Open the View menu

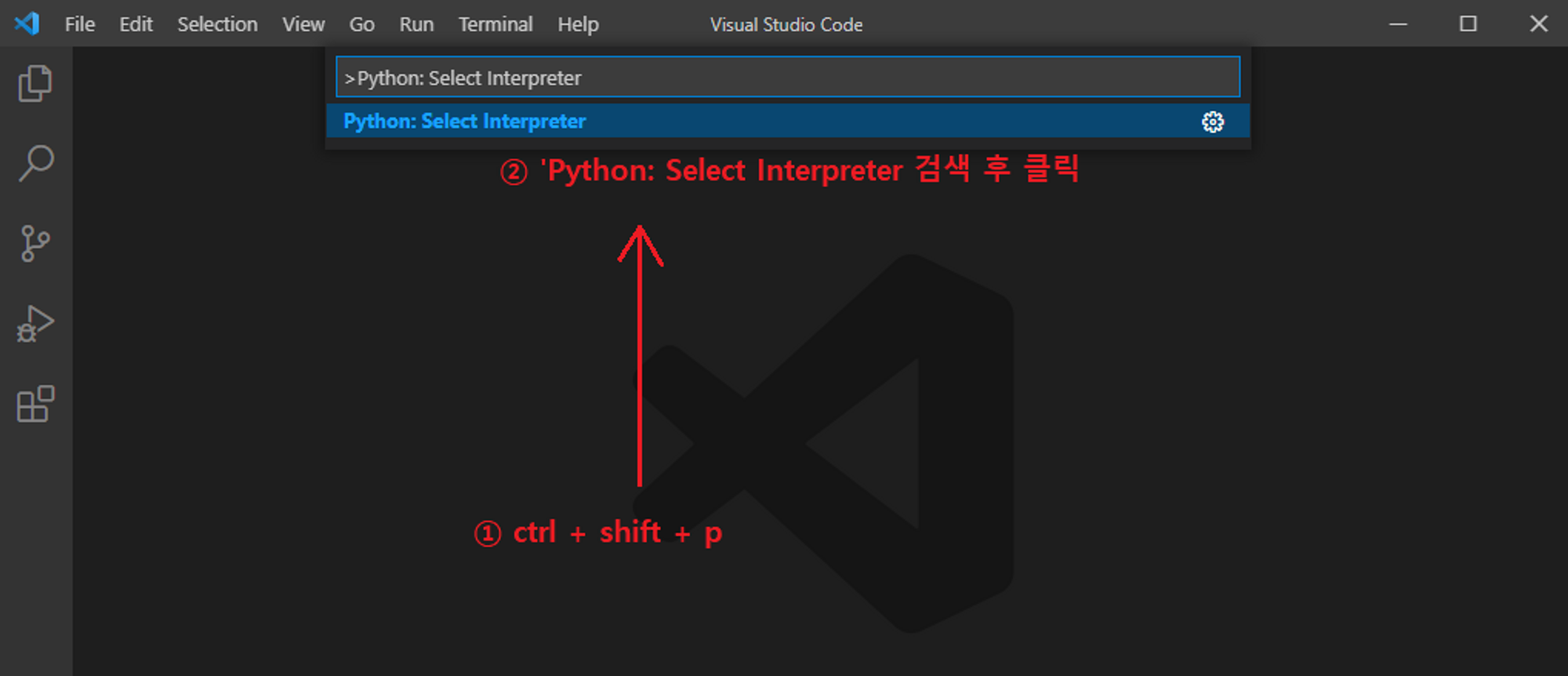303,24
